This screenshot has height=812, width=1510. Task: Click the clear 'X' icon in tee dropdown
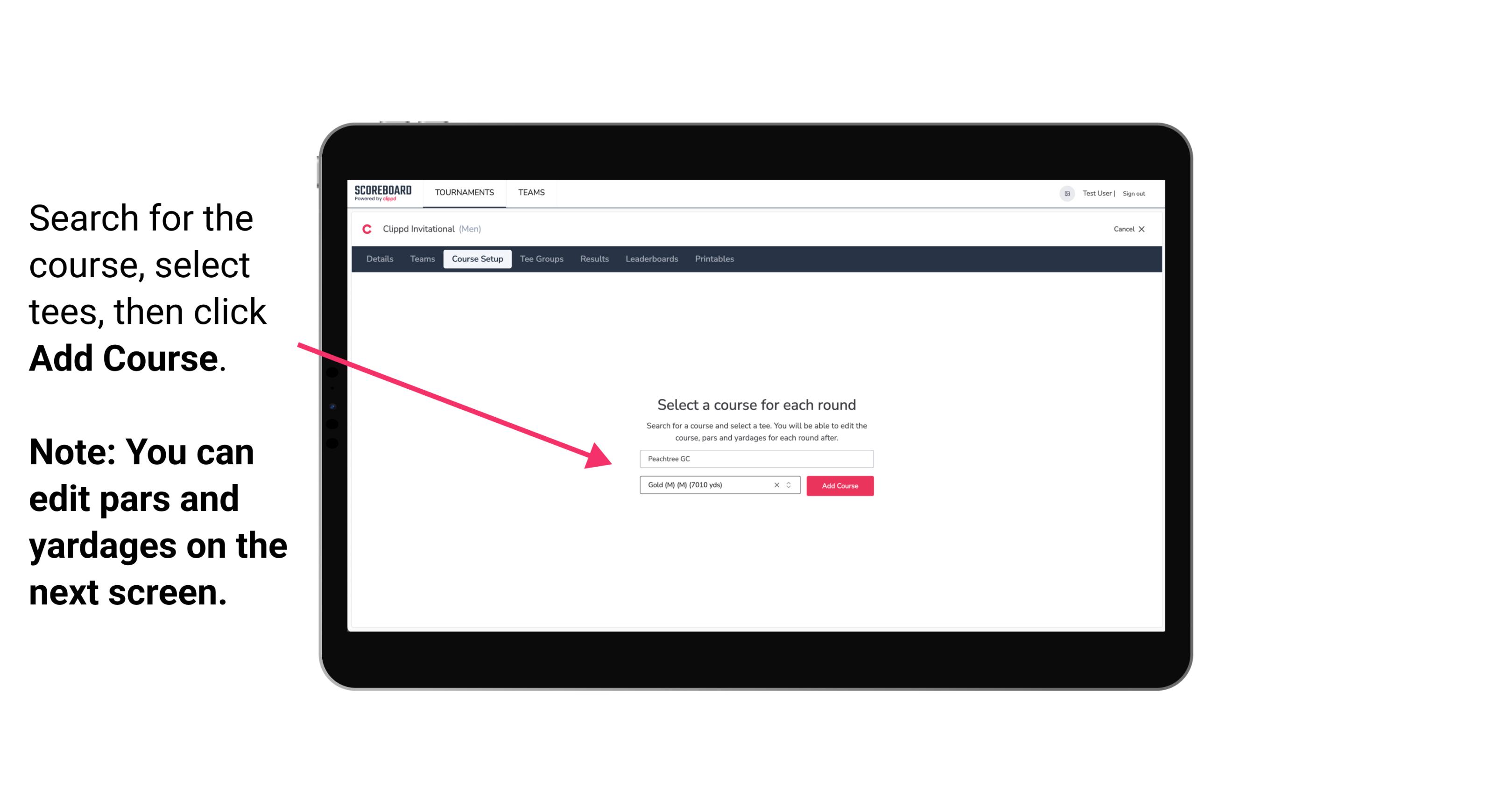pos(776,485)
